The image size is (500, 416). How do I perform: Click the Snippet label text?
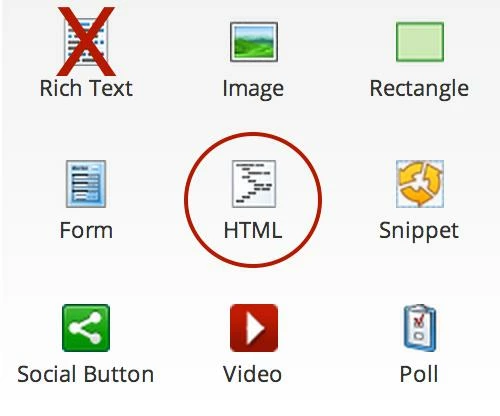pos(419,231)
